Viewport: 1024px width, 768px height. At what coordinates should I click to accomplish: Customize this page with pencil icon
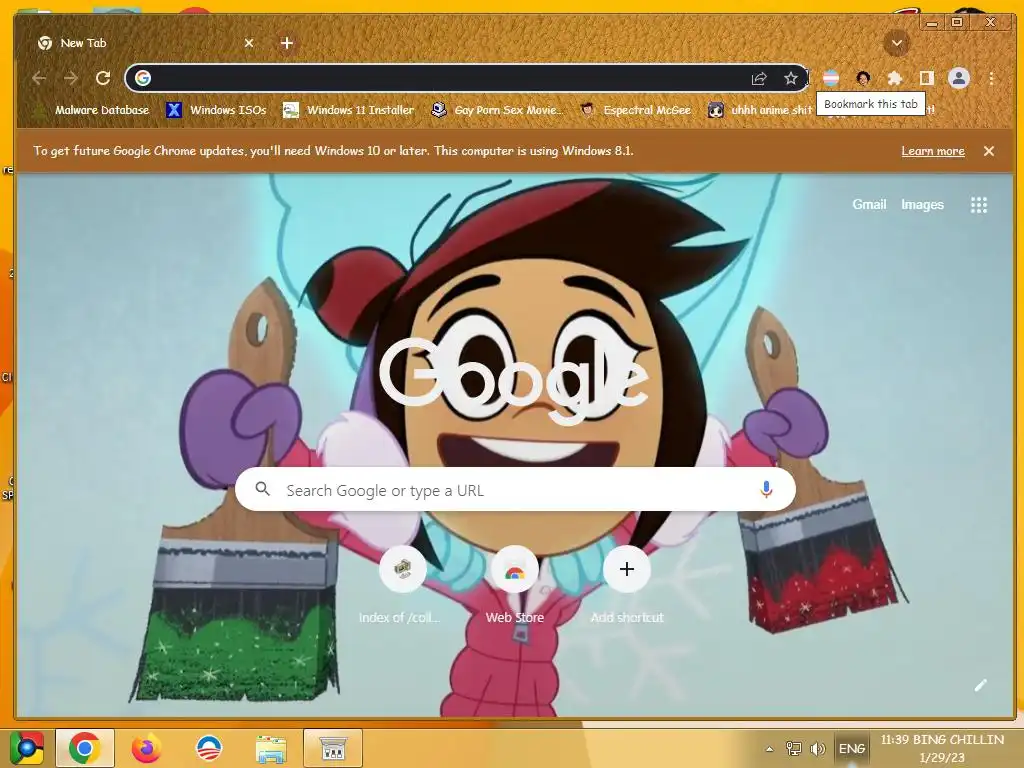[x=980, y=685]
